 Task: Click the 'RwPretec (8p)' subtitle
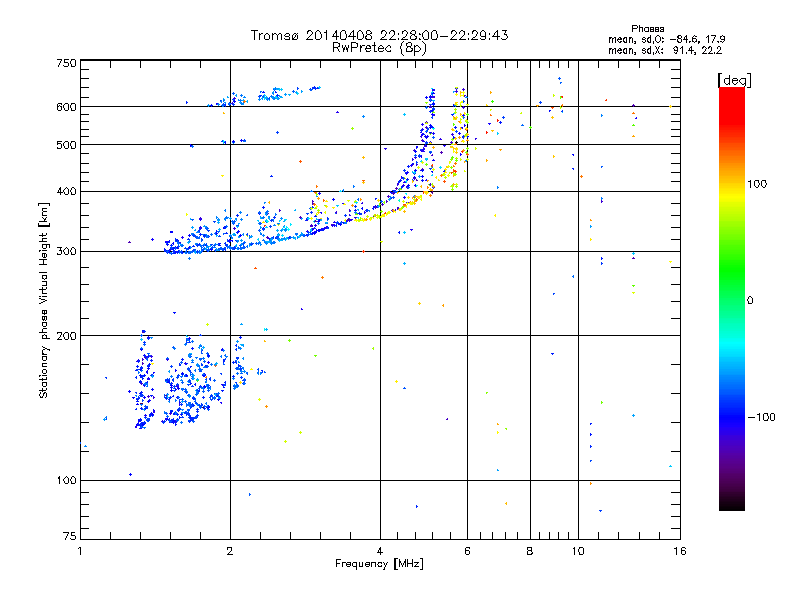(x=379, y=48)
